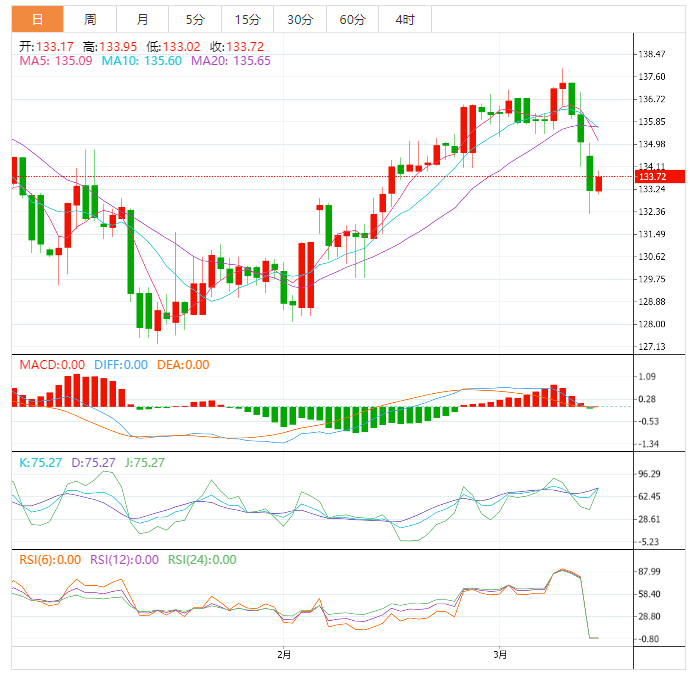
Task: Click the 收:133.72 close price text
Action: point(237,47)
